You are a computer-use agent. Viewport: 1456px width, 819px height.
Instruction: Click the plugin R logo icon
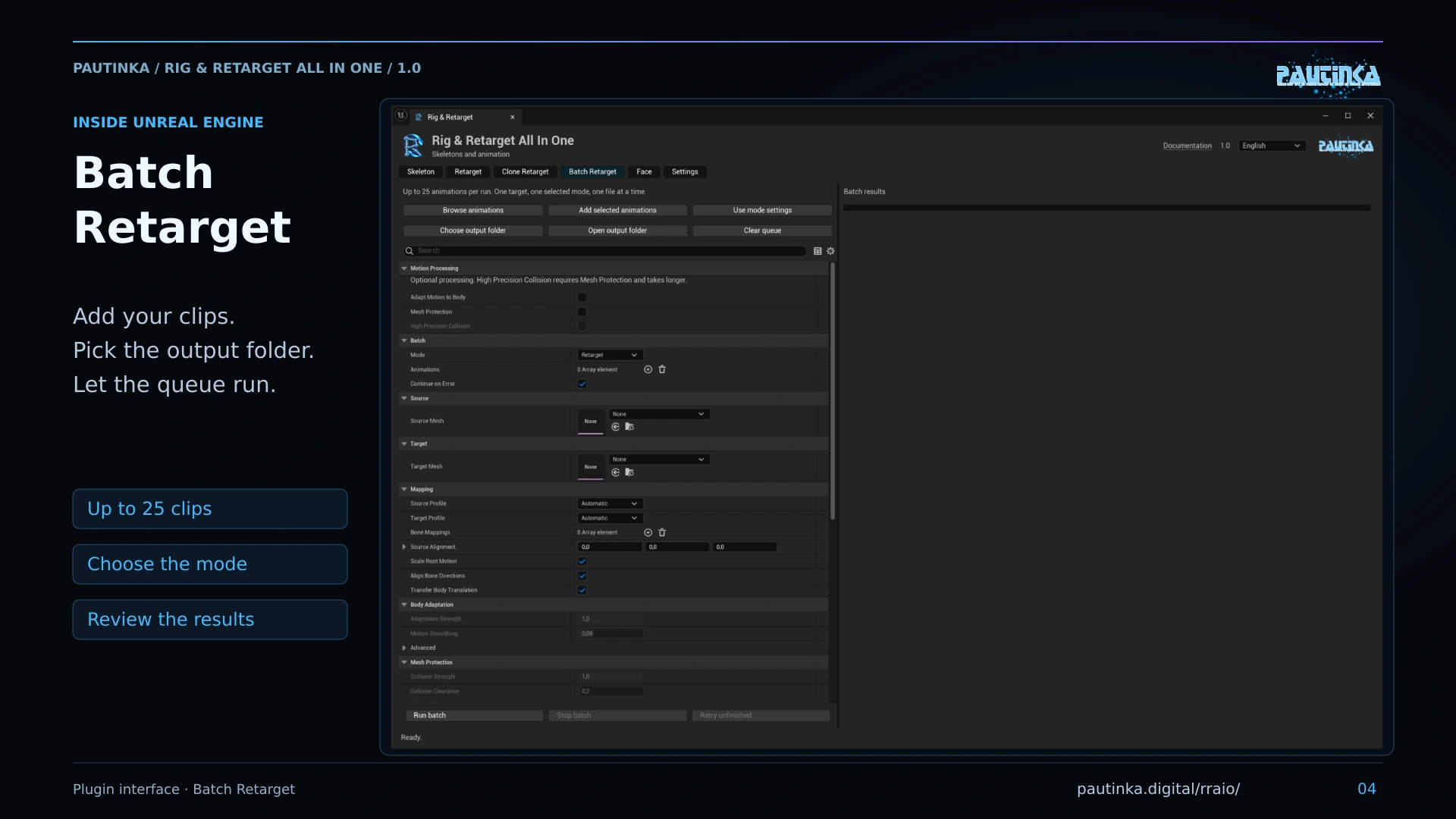413,146
